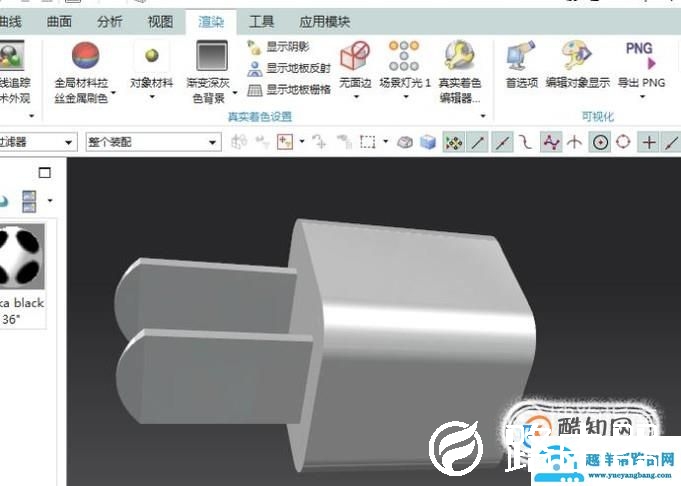Switch to the Surface (曲面) tab
This screenshot has height=486, width=681.
[x=59, y=22]
